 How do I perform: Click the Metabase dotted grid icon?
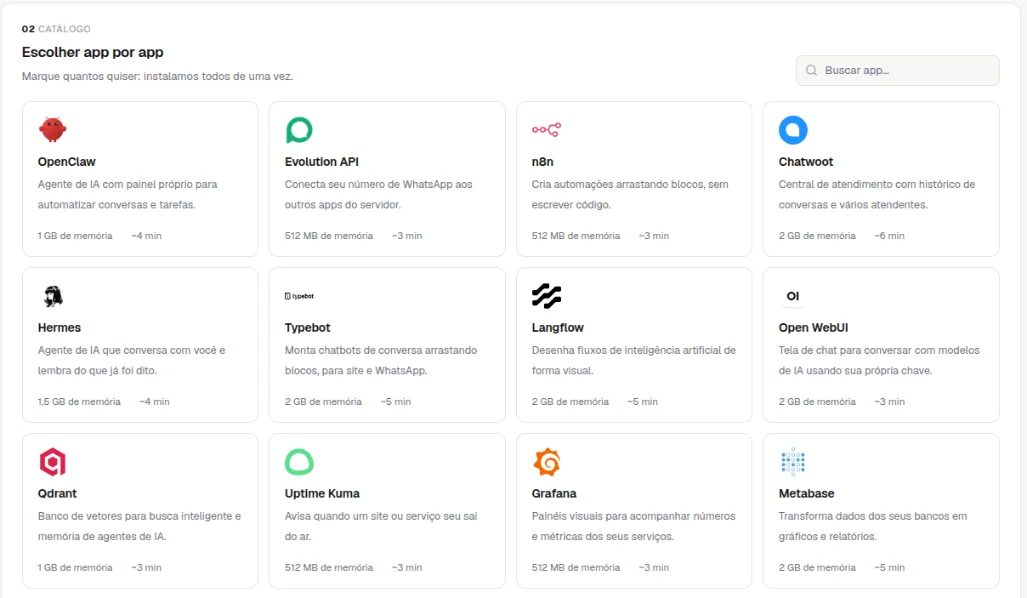point(793,462)
